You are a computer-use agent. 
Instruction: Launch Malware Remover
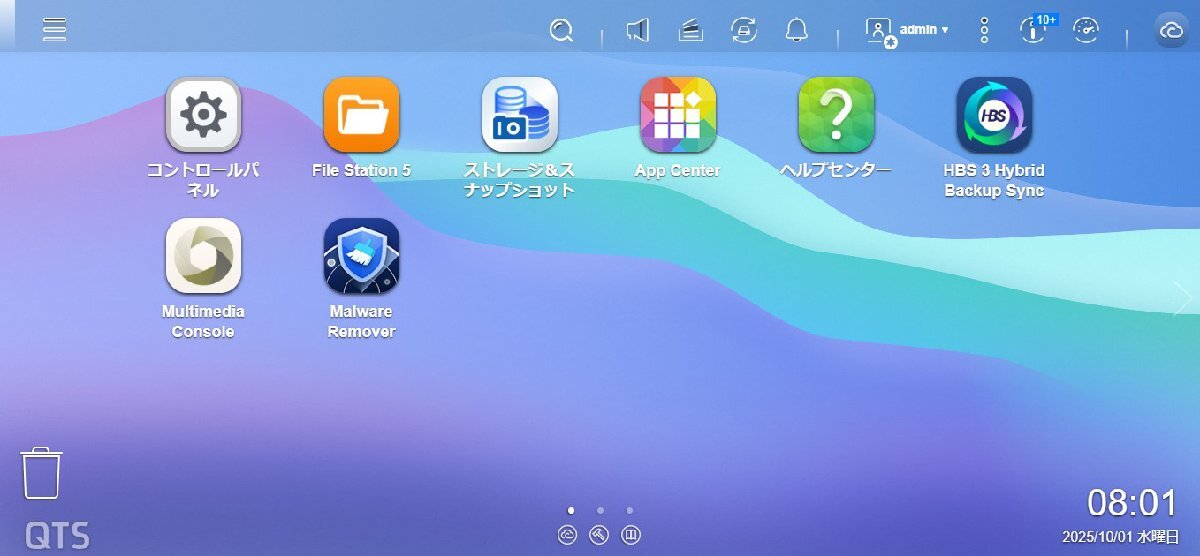(361, 256)
